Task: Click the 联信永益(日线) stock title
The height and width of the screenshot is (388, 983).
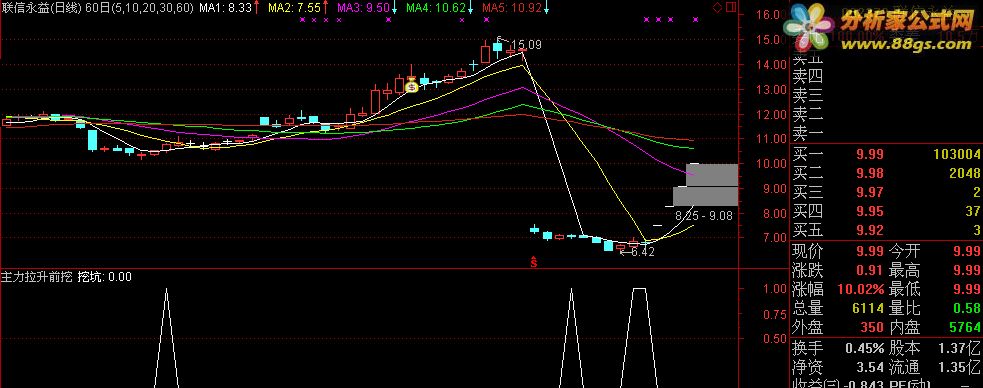Action: click(x=41, y=8)
